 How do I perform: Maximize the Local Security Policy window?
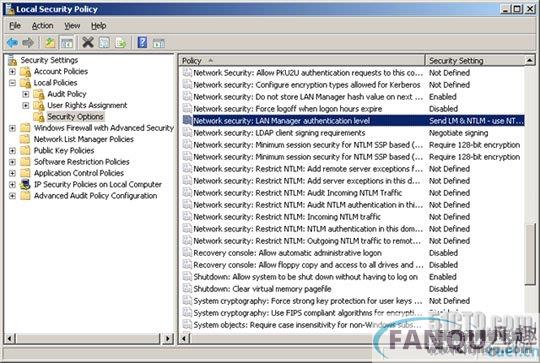tap(517, 9)
